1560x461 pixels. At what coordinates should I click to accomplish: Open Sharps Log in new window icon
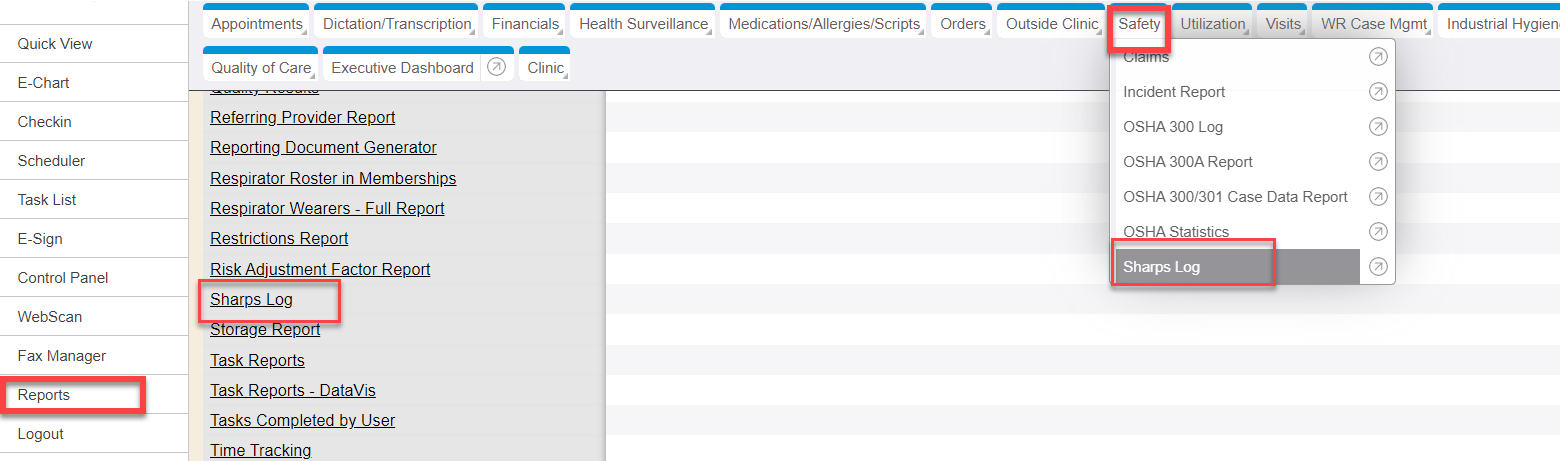tap(1378, 267)
